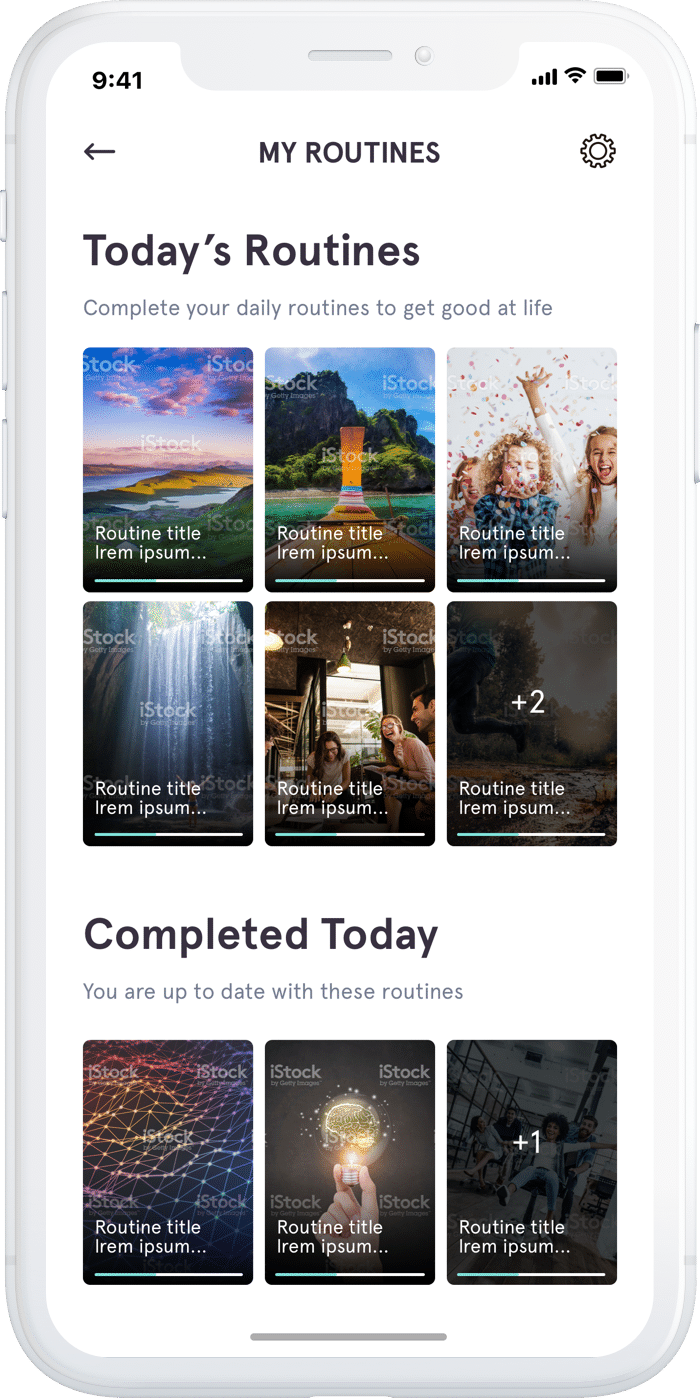
Task: Select the children with confetti routine card
Action: click(x=532, y=470)
